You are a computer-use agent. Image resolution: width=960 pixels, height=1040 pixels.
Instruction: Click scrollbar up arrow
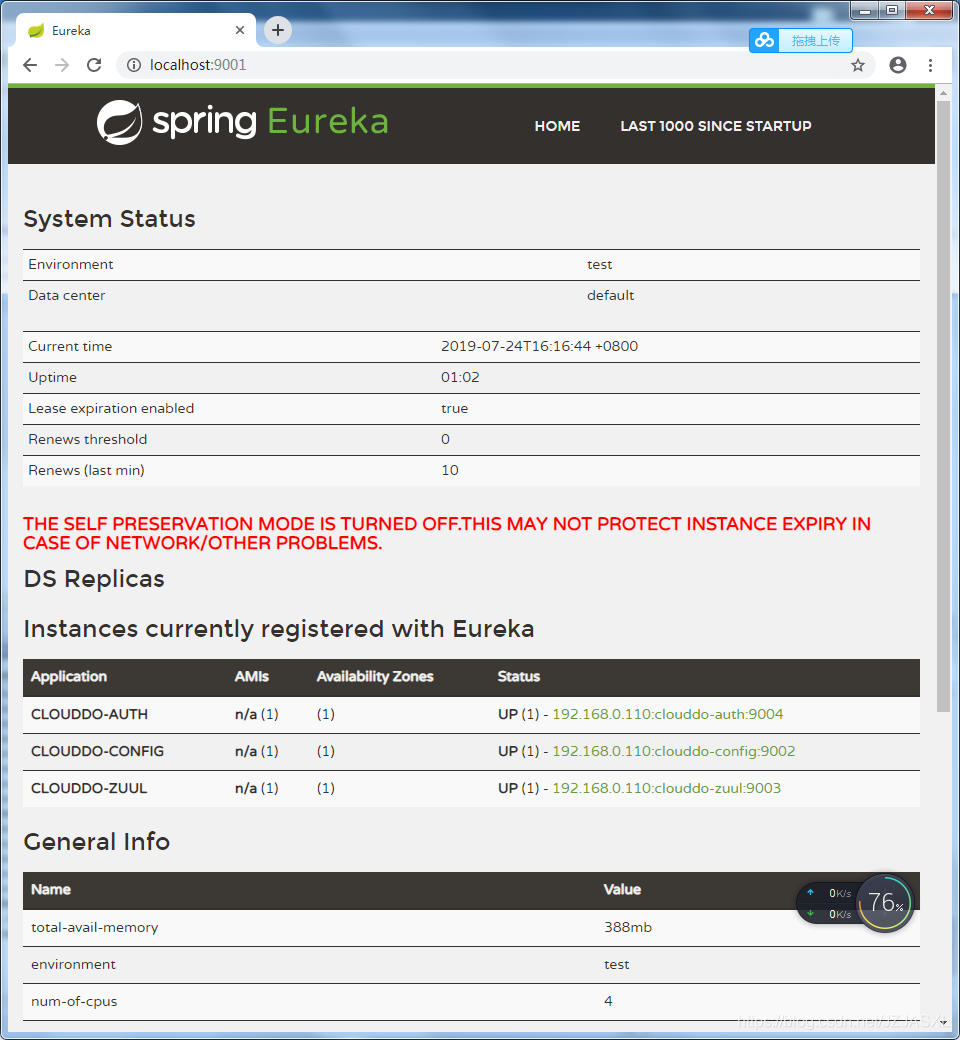tap(943, 94)
